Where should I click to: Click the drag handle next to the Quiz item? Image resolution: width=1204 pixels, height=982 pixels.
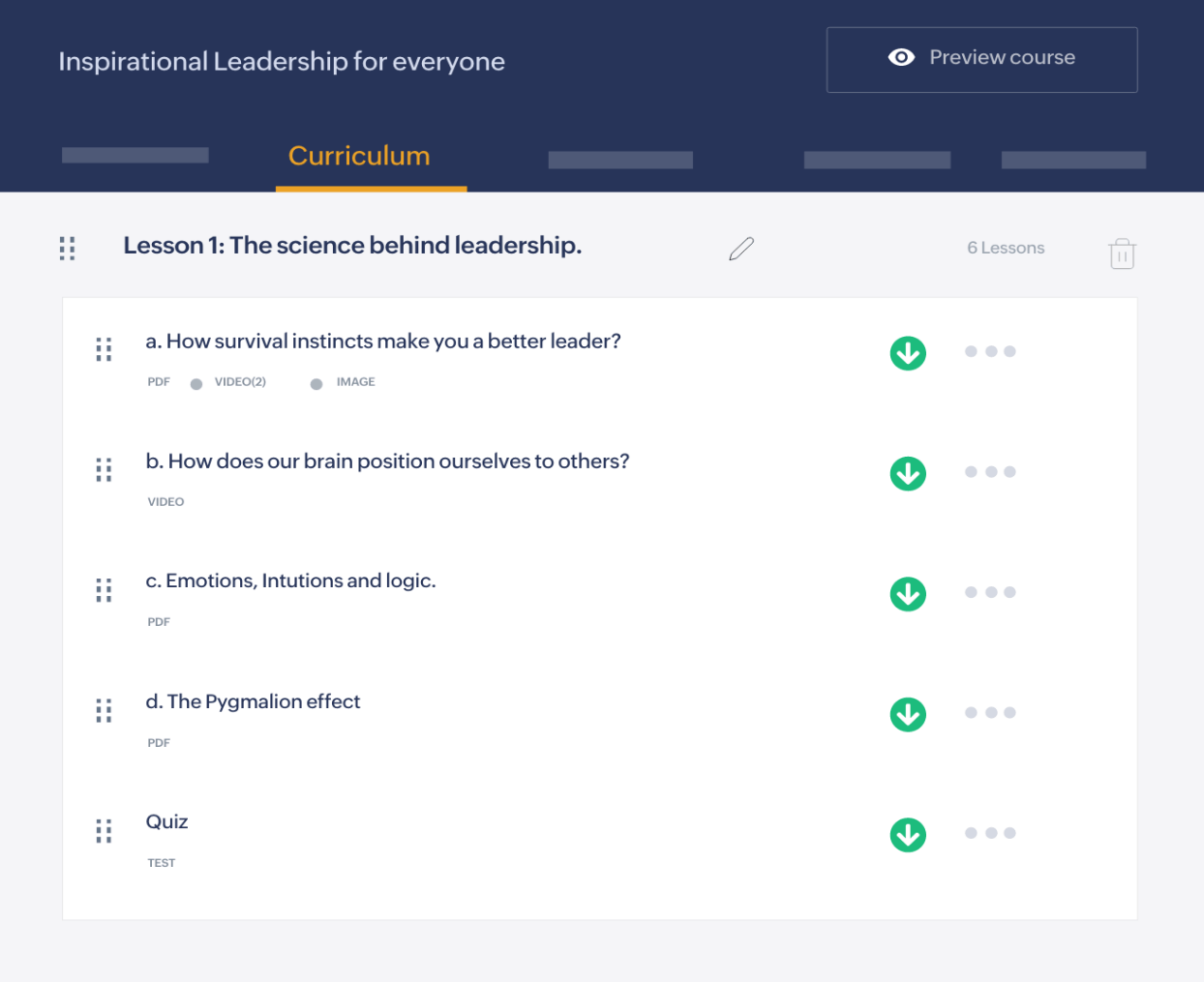click(x=104, y=831)
